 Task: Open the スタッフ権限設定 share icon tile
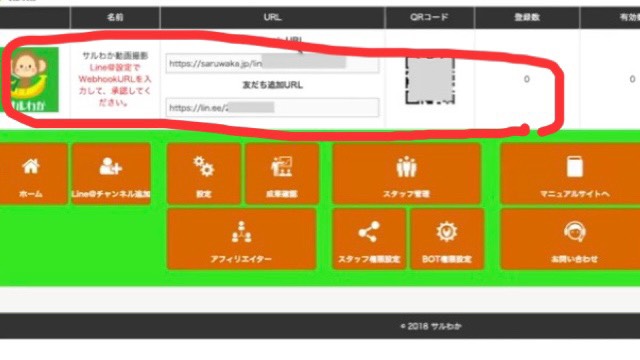[369, 239]
